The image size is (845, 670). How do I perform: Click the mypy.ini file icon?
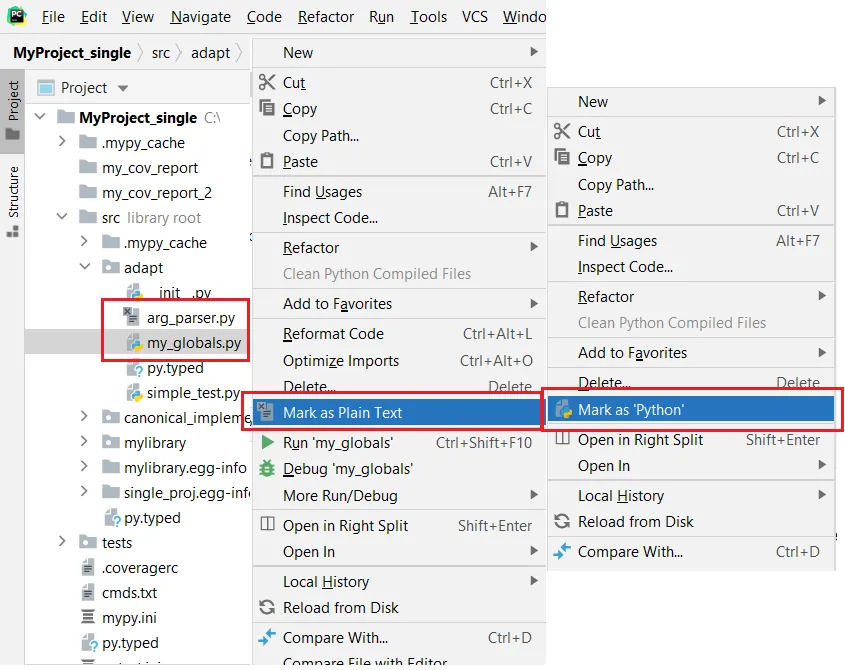tap(87, 616)
